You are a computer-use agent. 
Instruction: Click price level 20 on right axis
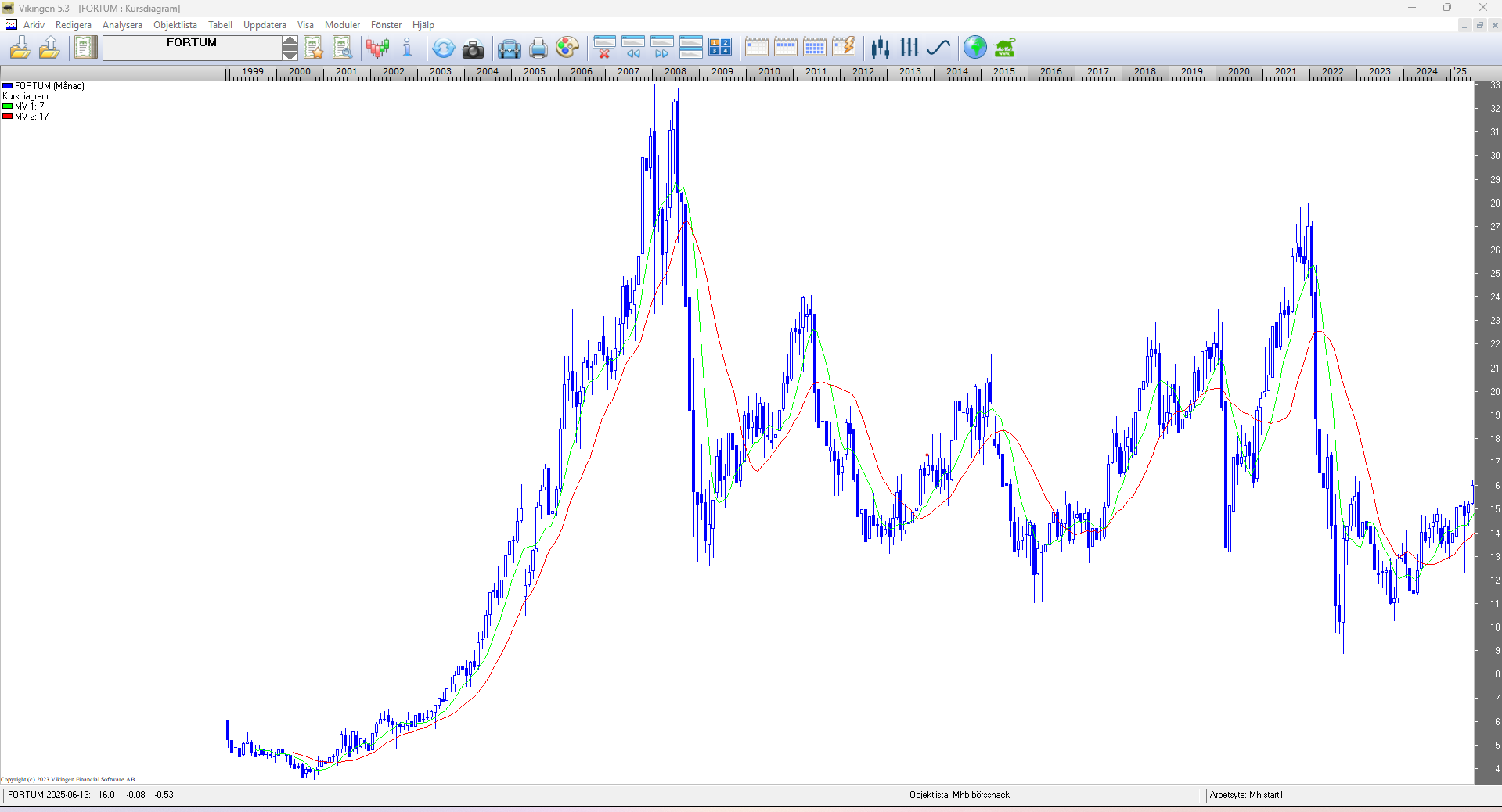pos(1495,392)
